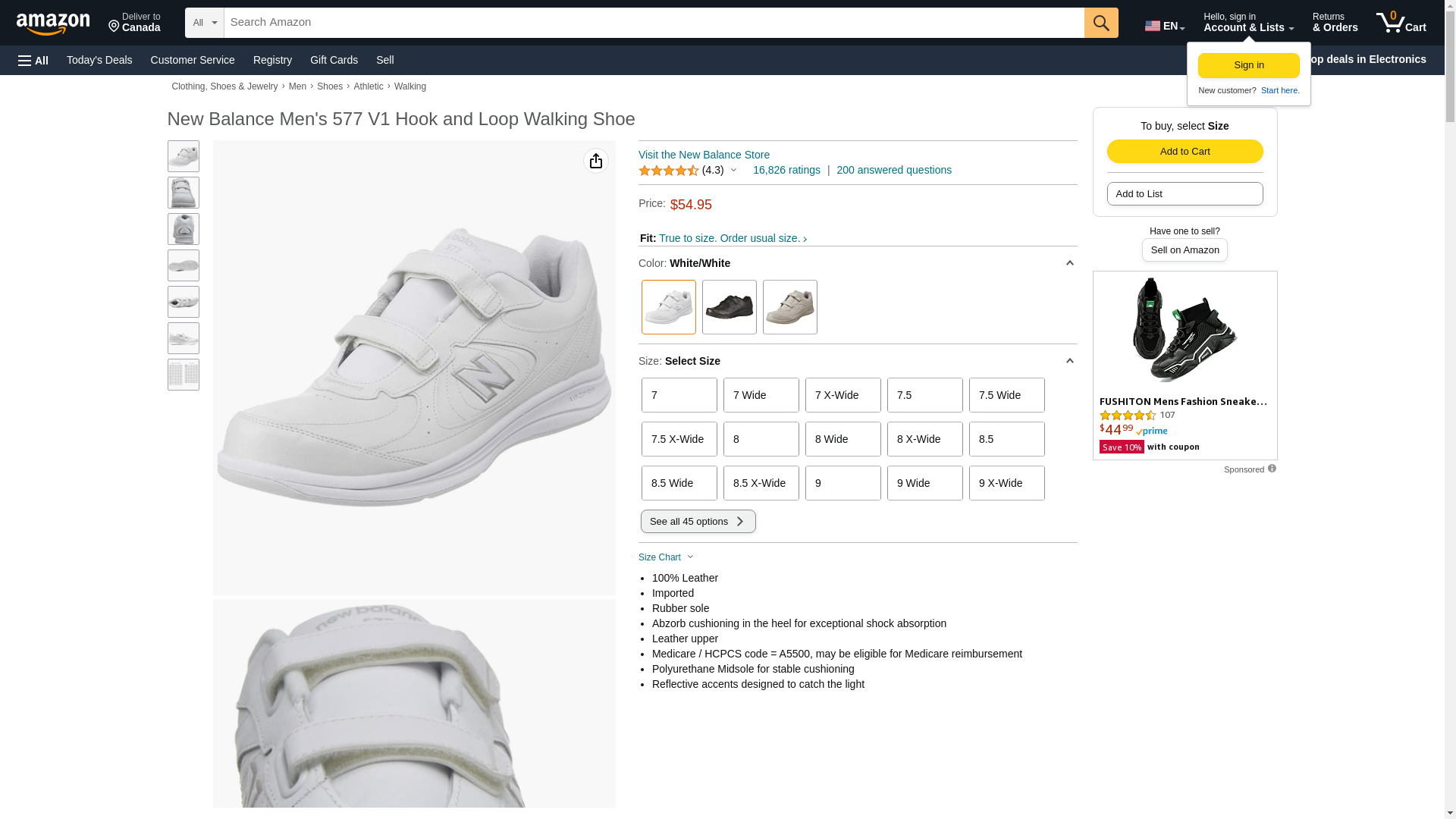The image size is (1456, 819).
Task: Click the Sponsored ad info icon
Action: point(1272,469)
